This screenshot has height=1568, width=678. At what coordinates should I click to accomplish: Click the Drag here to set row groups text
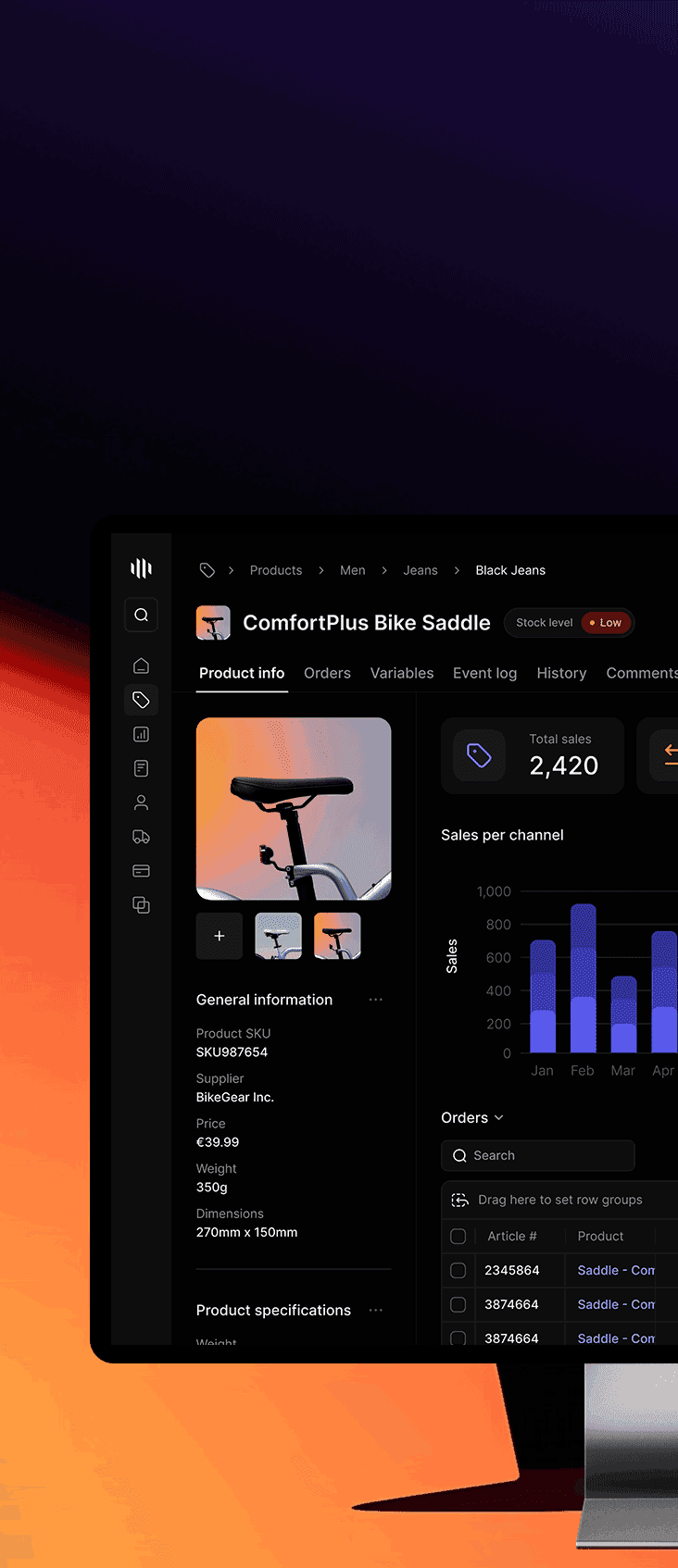[560, 1200]
